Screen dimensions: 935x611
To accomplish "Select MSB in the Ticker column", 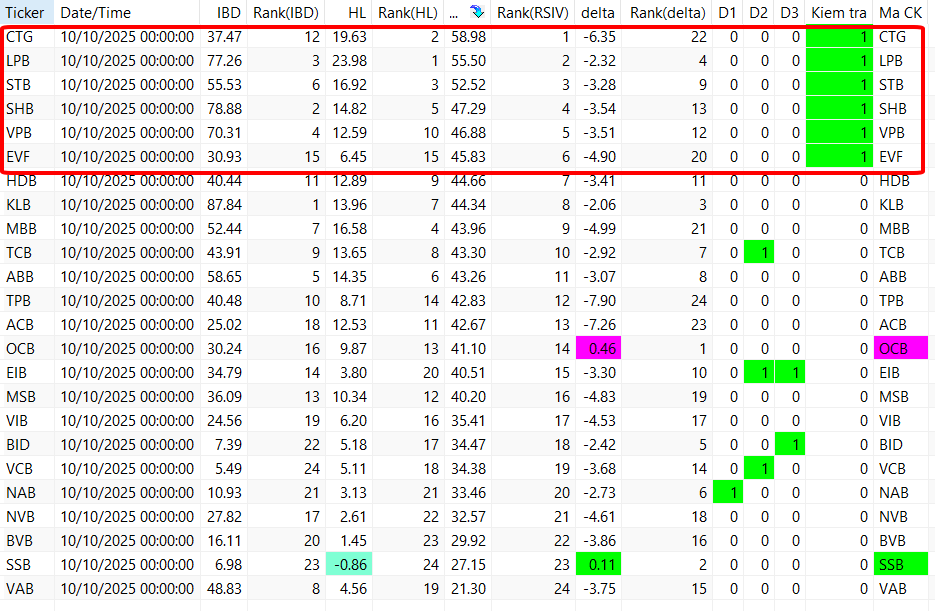I will [21, 396].
